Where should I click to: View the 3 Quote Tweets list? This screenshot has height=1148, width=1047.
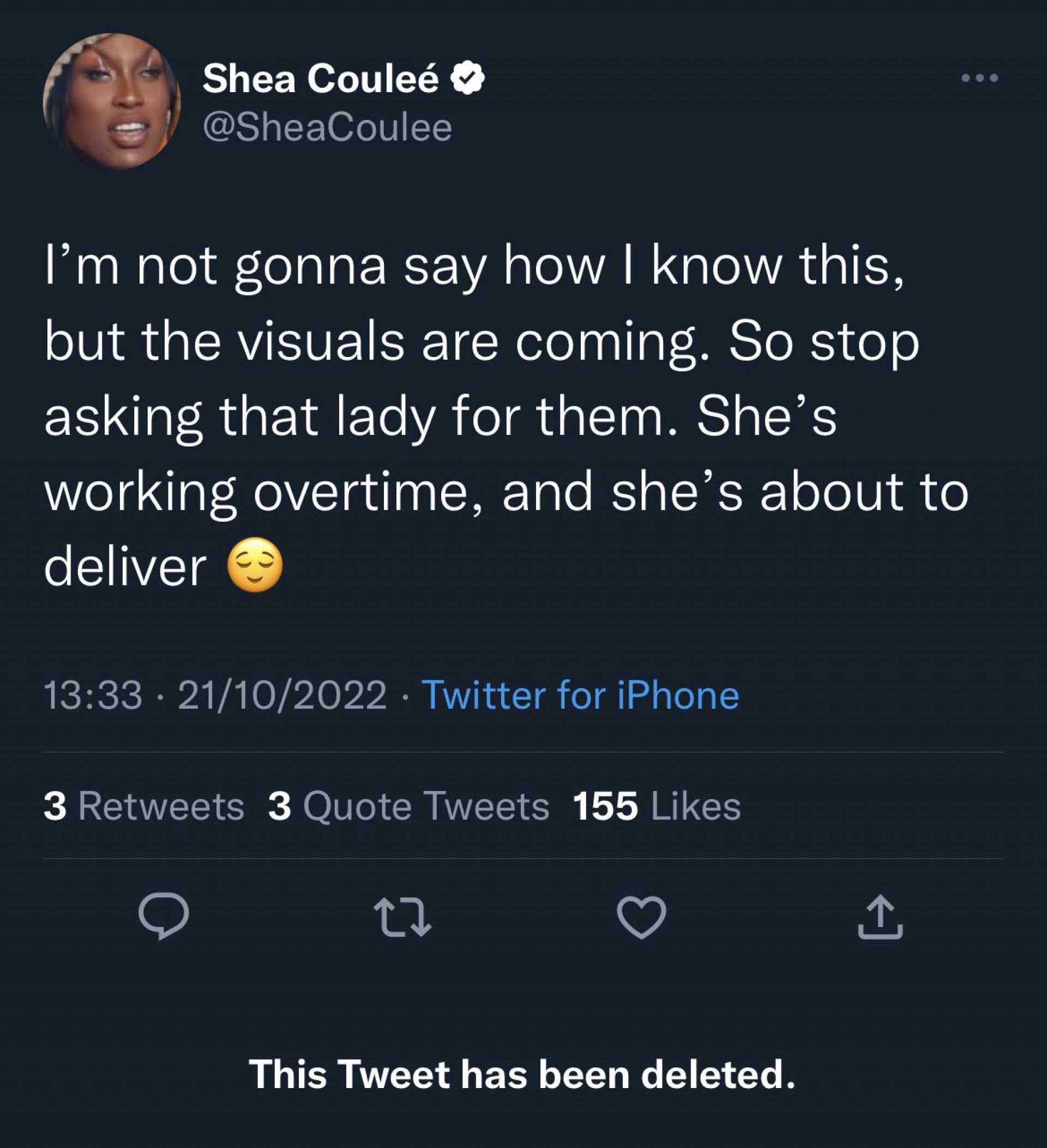click(408, 806)
